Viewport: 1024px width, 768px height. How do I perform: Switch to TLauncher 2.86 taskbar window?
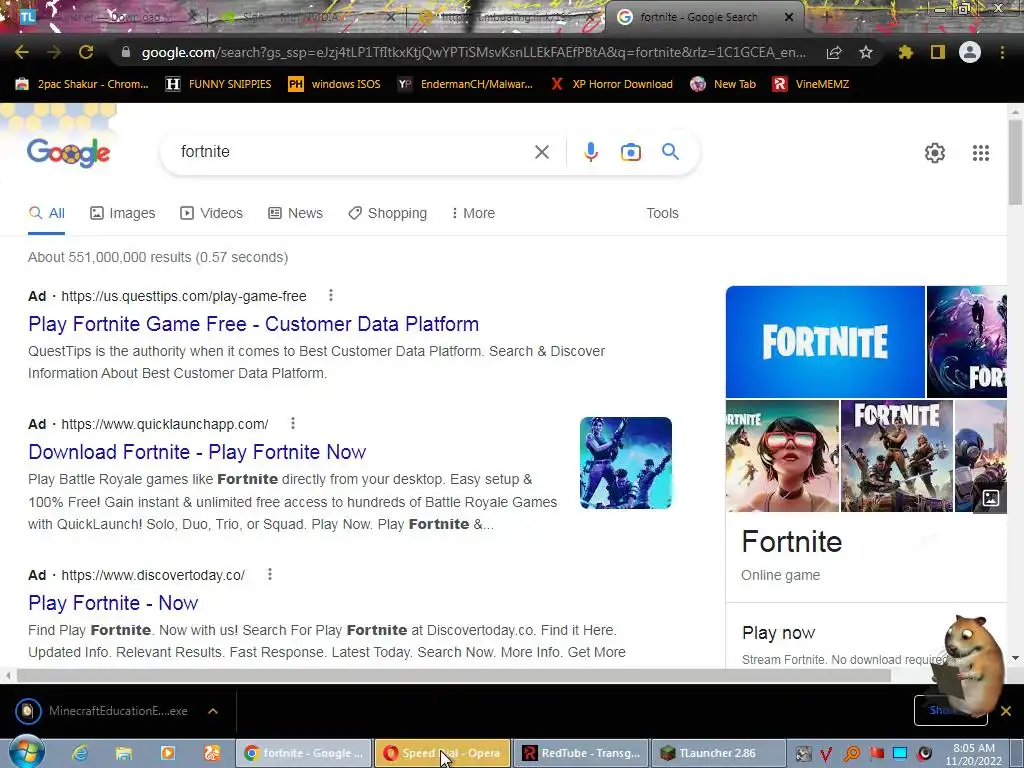tap(720, 753)
